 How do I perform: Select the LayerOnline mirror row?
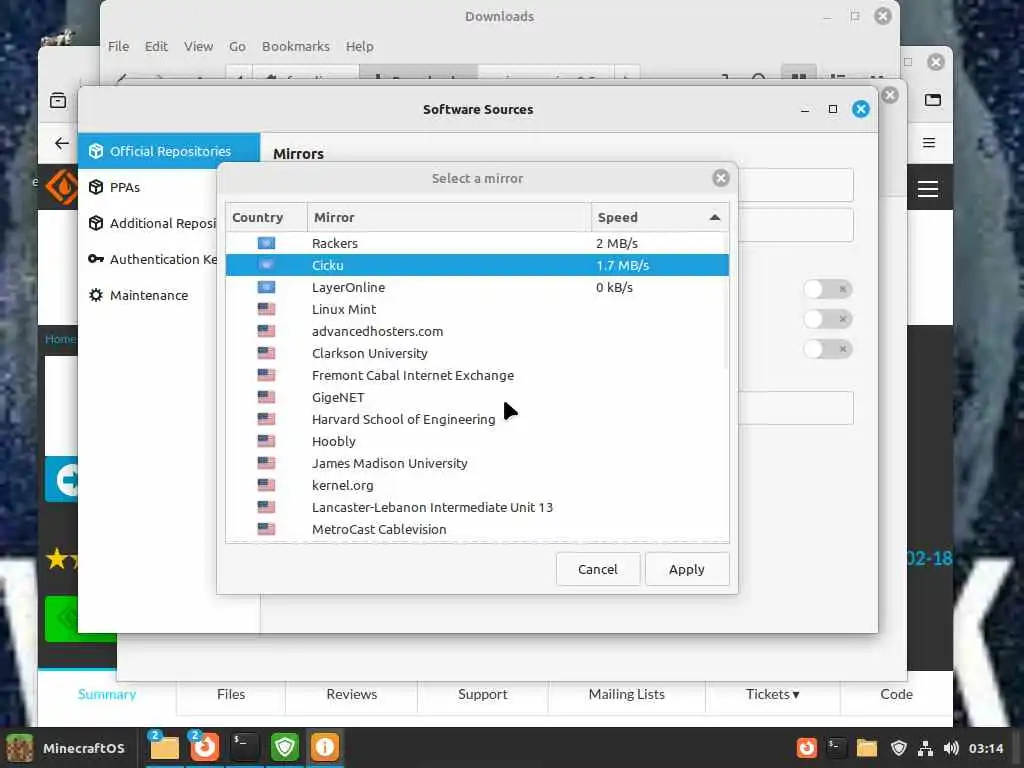pyautogui.click(x=477, y=287)
